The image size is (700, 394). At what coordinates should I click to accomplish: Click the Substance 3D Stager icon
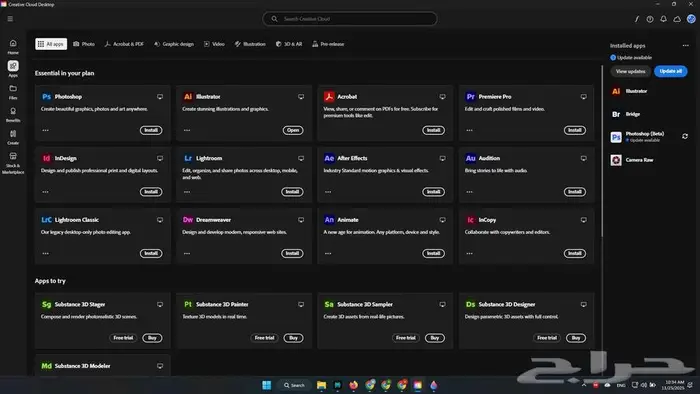tap(46, 304)
